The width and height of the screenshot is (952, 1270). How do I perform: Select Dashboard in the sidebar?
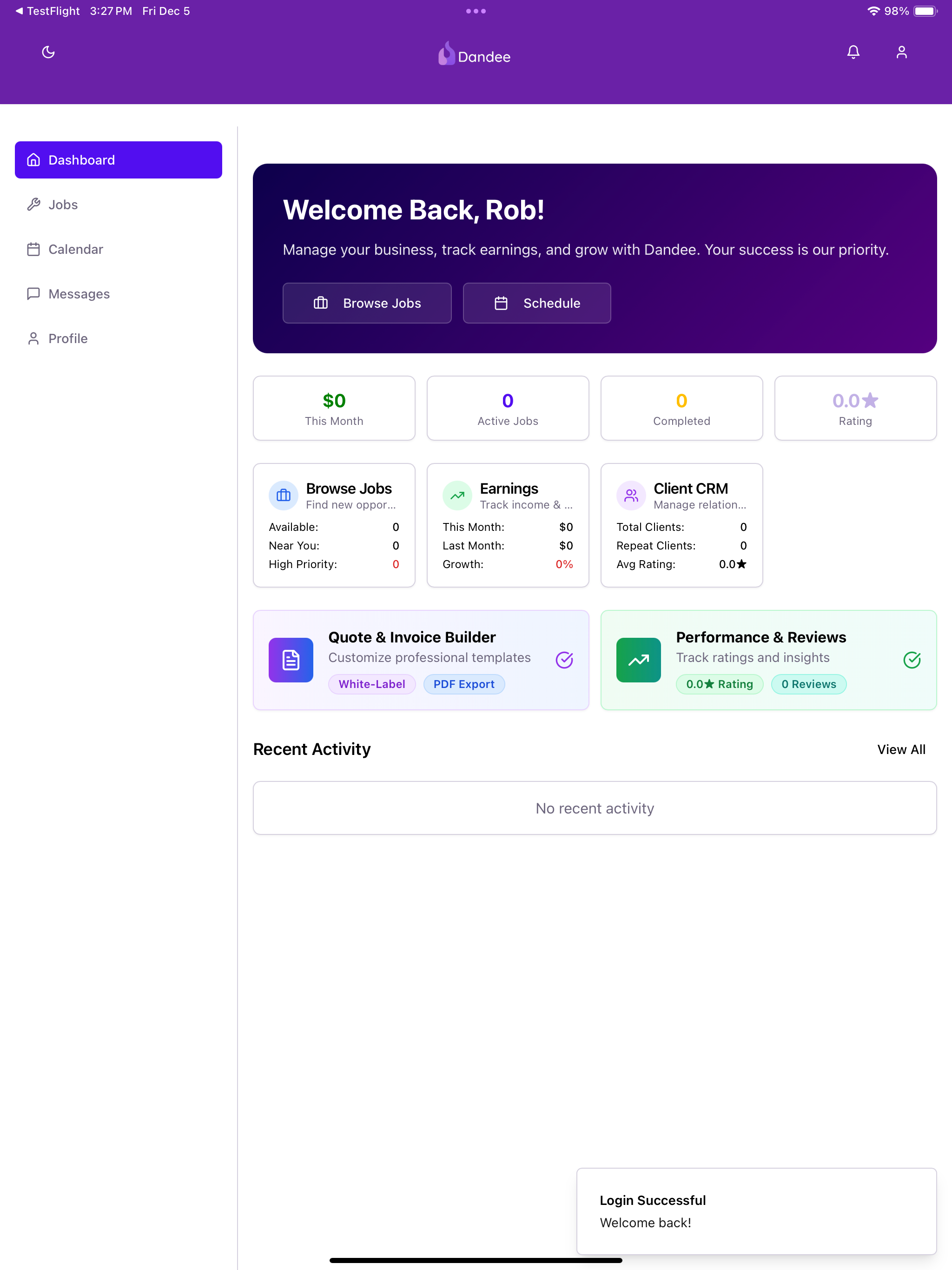[x=118, y=159]
